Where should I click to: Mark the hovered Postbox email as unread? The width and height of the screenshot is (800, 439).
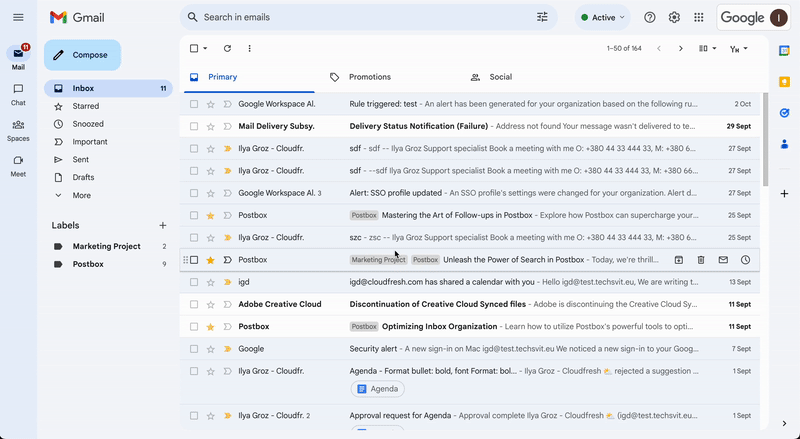click(x=723, y=260)
